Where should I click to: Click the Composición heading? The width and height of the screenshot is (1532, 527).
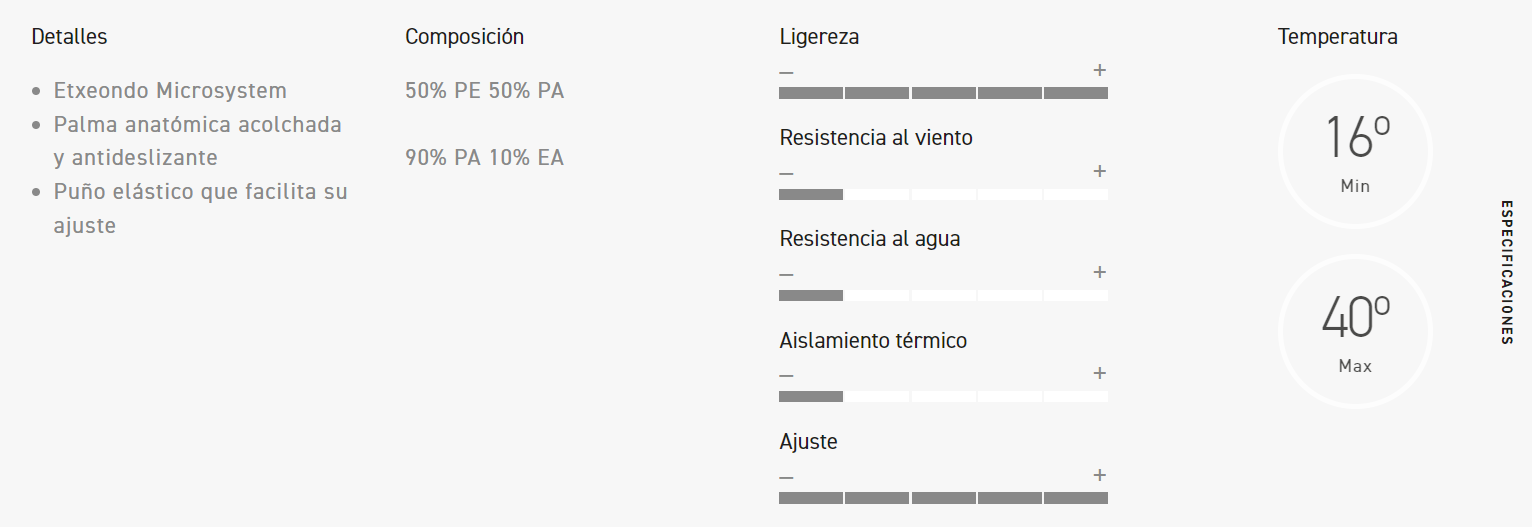[464, 37]
